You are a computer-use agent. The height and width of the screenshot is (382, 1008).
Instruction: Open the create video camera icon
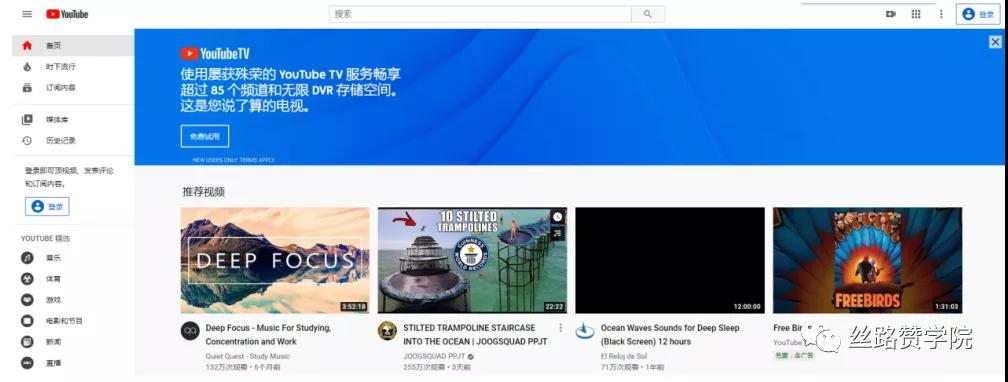pos(890,14)
